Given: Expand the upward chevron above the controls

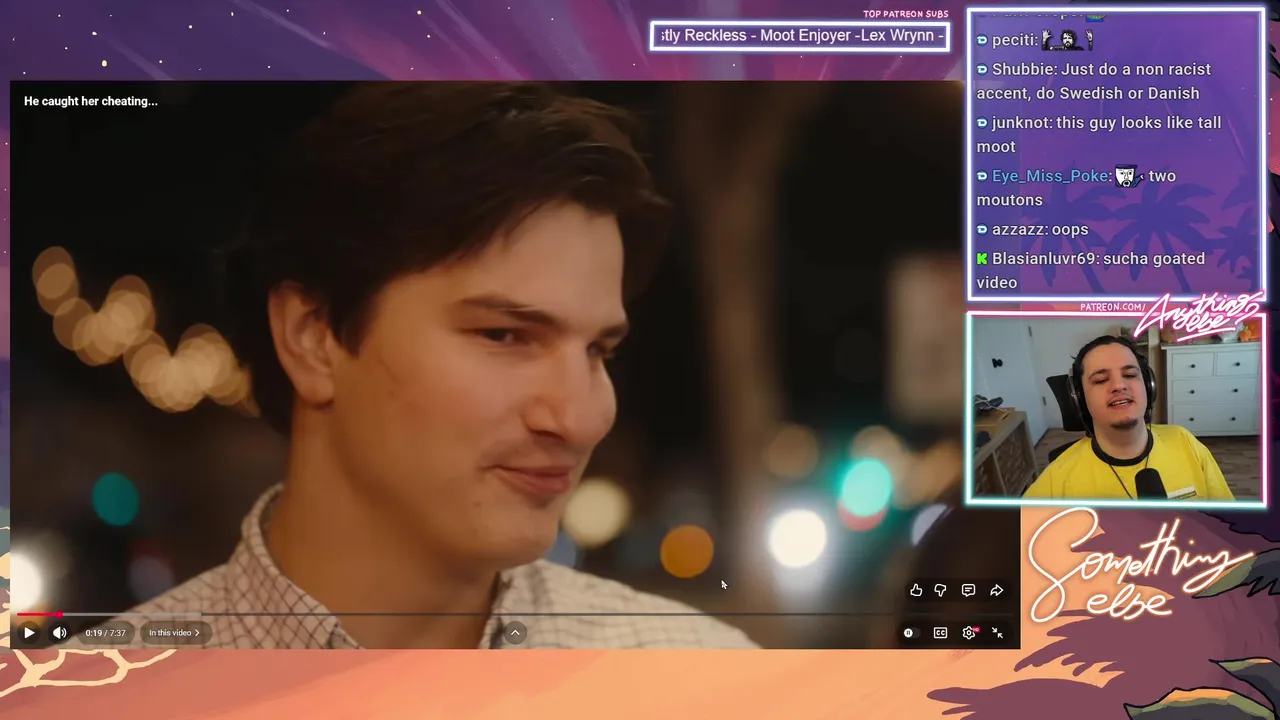Looking at the screenshot, I should (515, 632).
